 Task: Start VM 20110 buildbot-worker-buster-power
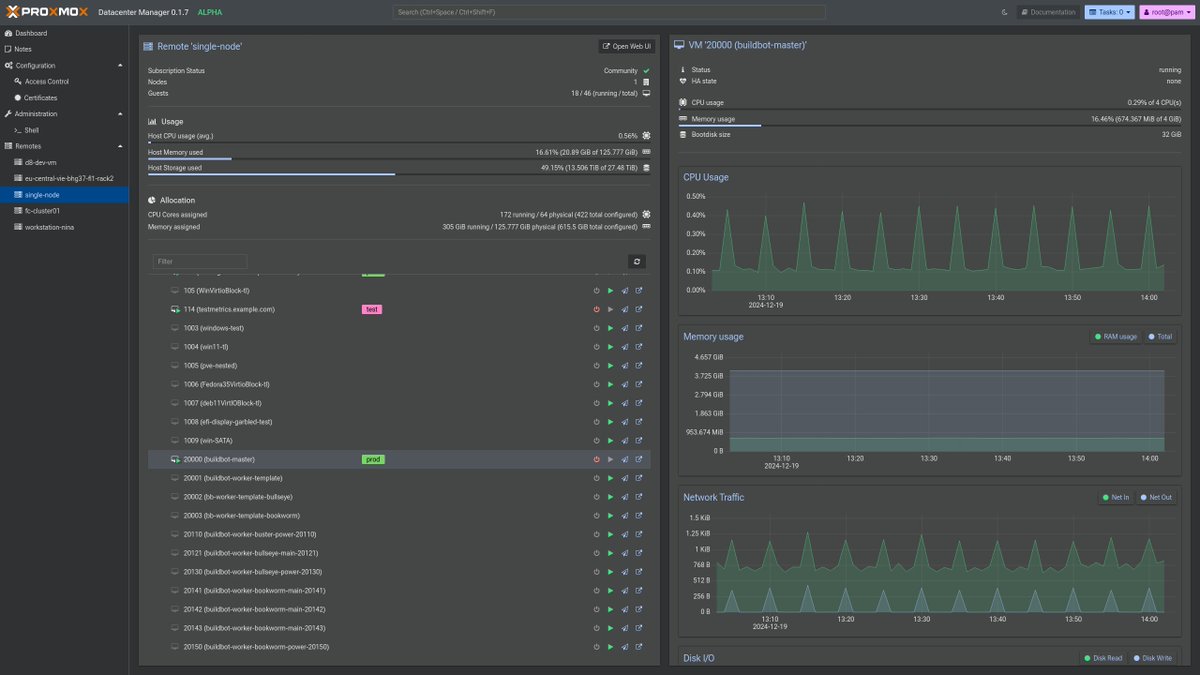[x=610, y=534]
